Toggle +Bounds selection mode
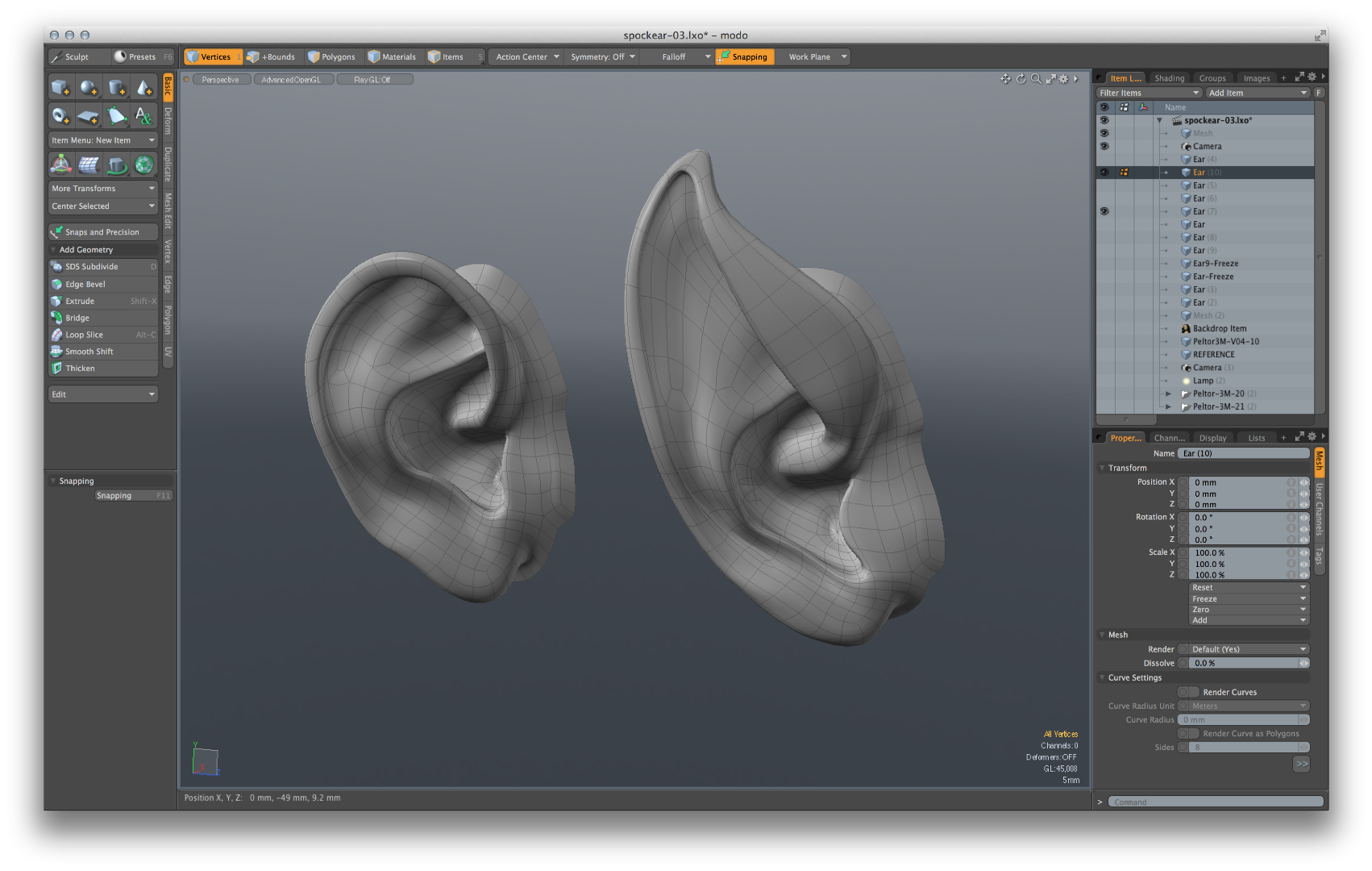This screenshot has width=1372, height=871. pyautogui.click(x=272, y=57)
